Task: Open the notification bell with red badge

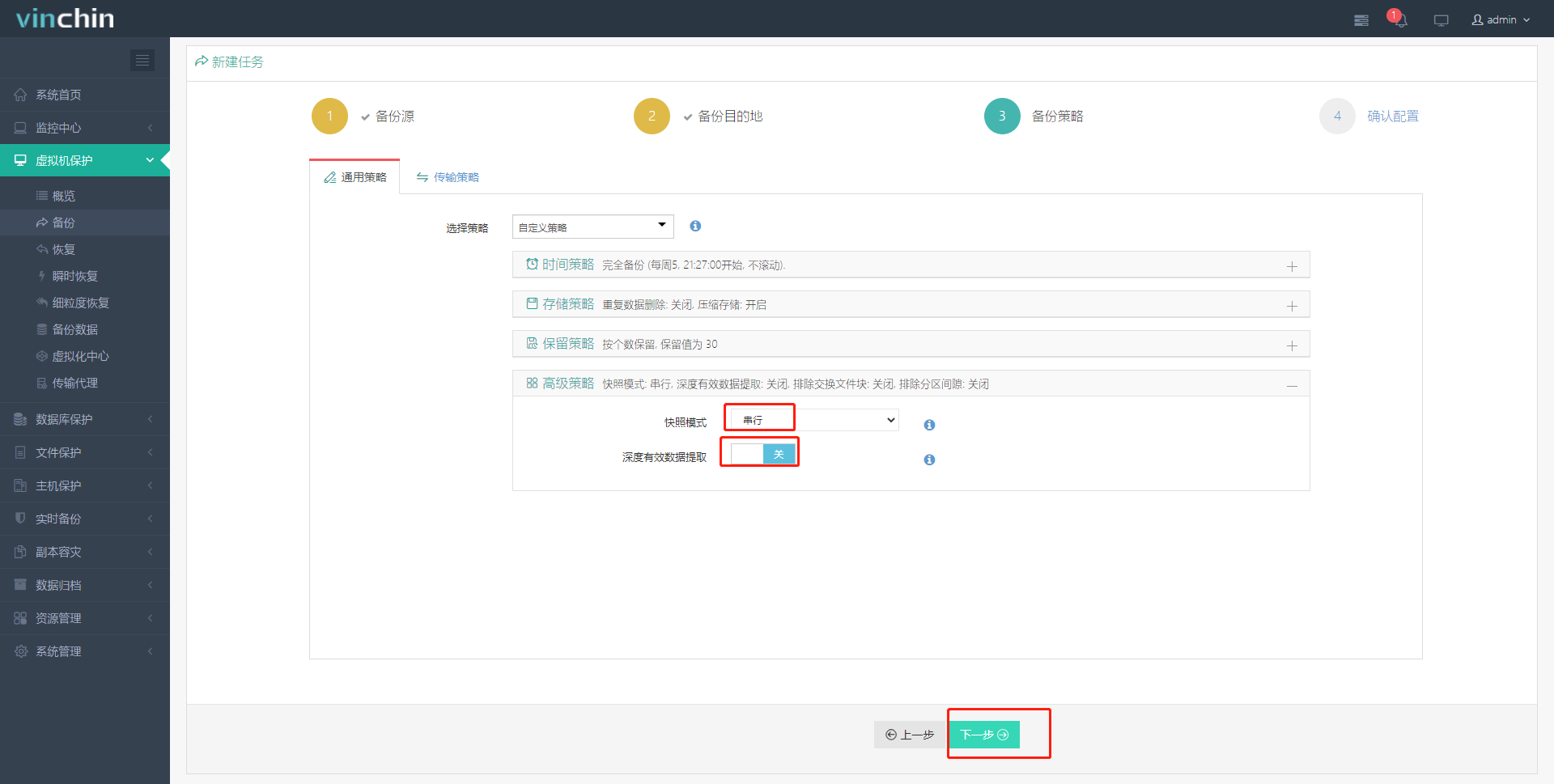Action: click(x=1399, y=19)
